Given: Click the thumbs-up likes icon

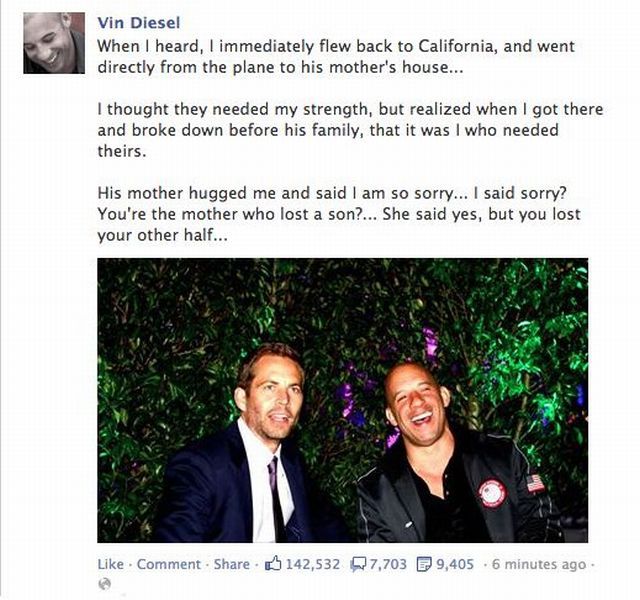Looking at the screenshot, I should (273, 564).
